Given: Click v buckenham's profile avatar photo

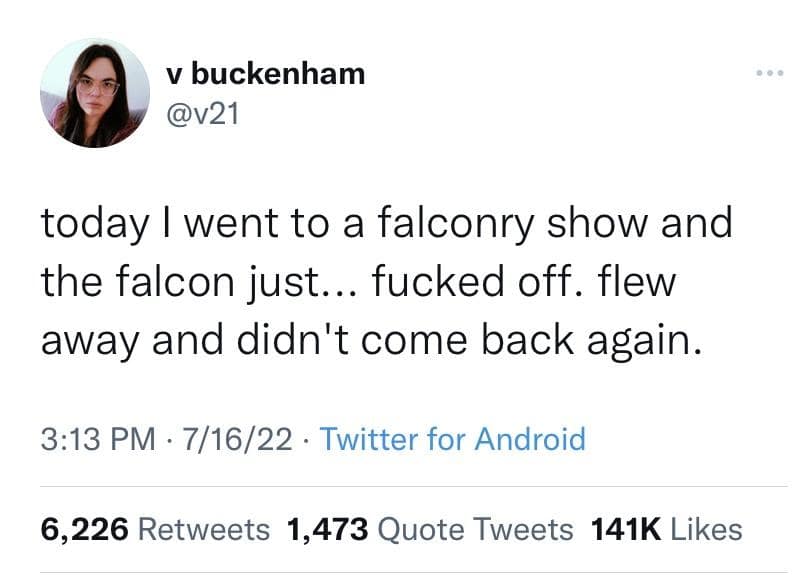Looking at the screenshot, I should tap(95, 93).
